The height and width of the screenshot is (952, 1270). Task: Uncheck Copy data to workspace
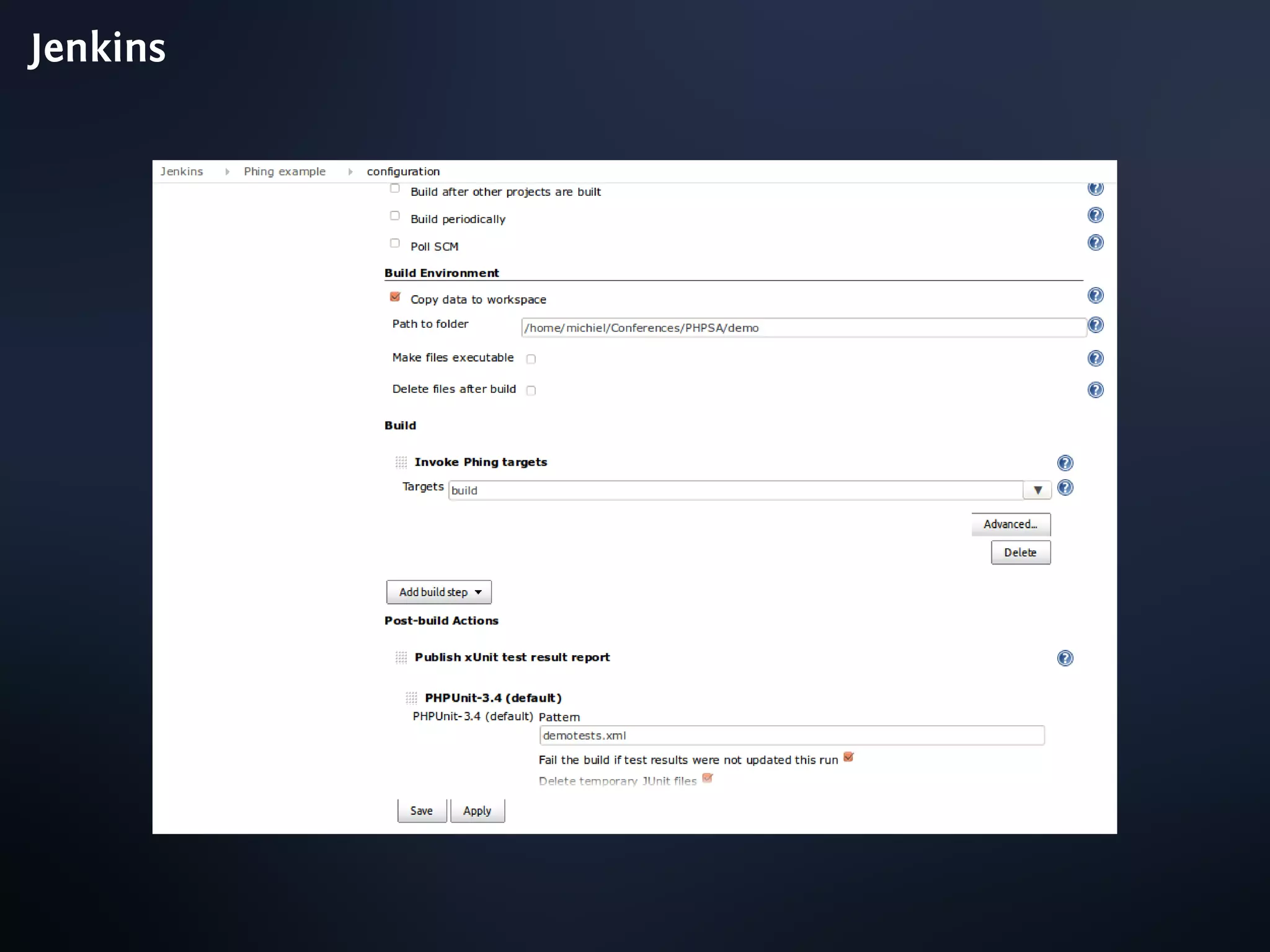(395, 297)
